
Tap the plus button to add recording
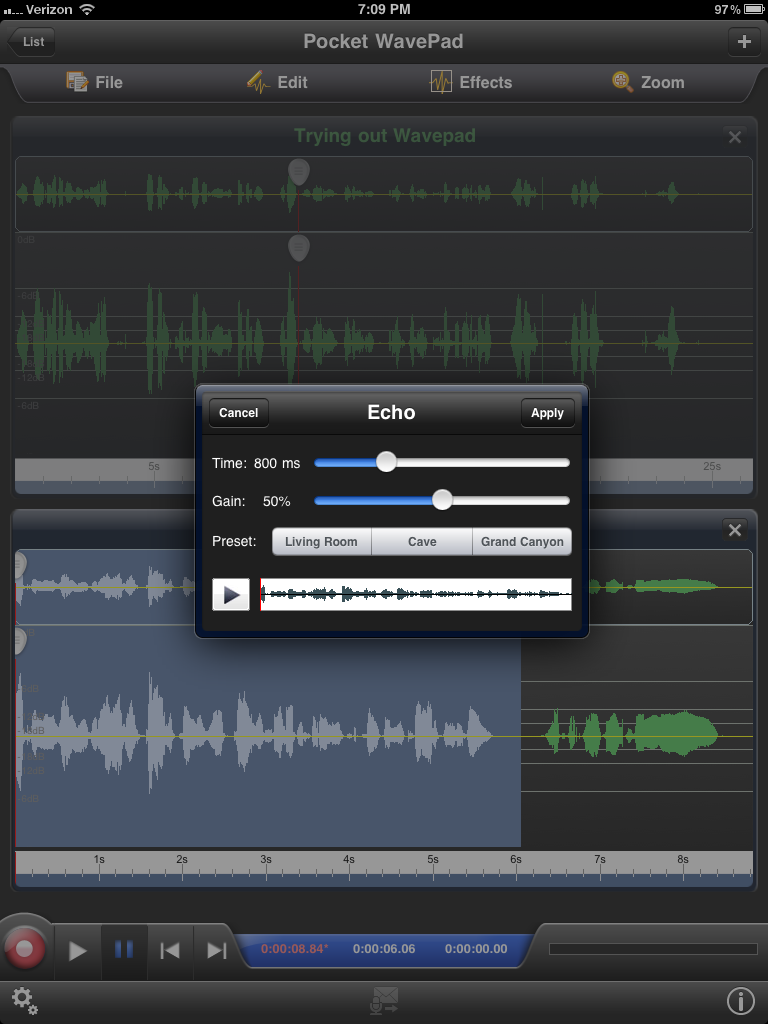[x=743, y=42]
